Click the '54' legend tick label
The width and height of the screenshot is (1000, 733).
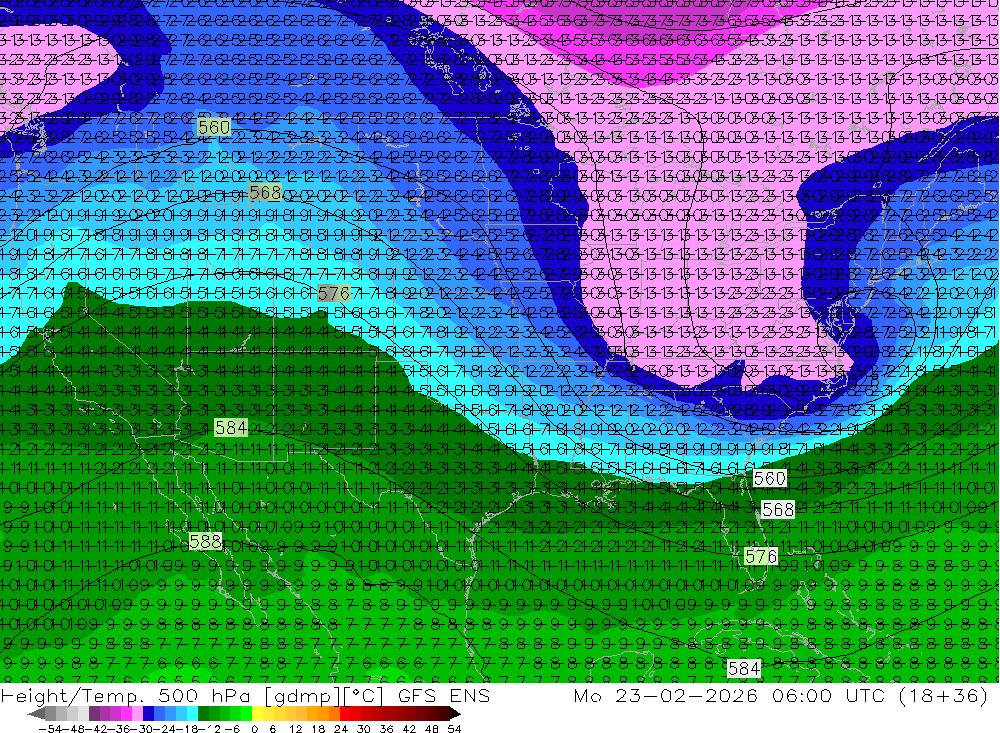[454, 729]
